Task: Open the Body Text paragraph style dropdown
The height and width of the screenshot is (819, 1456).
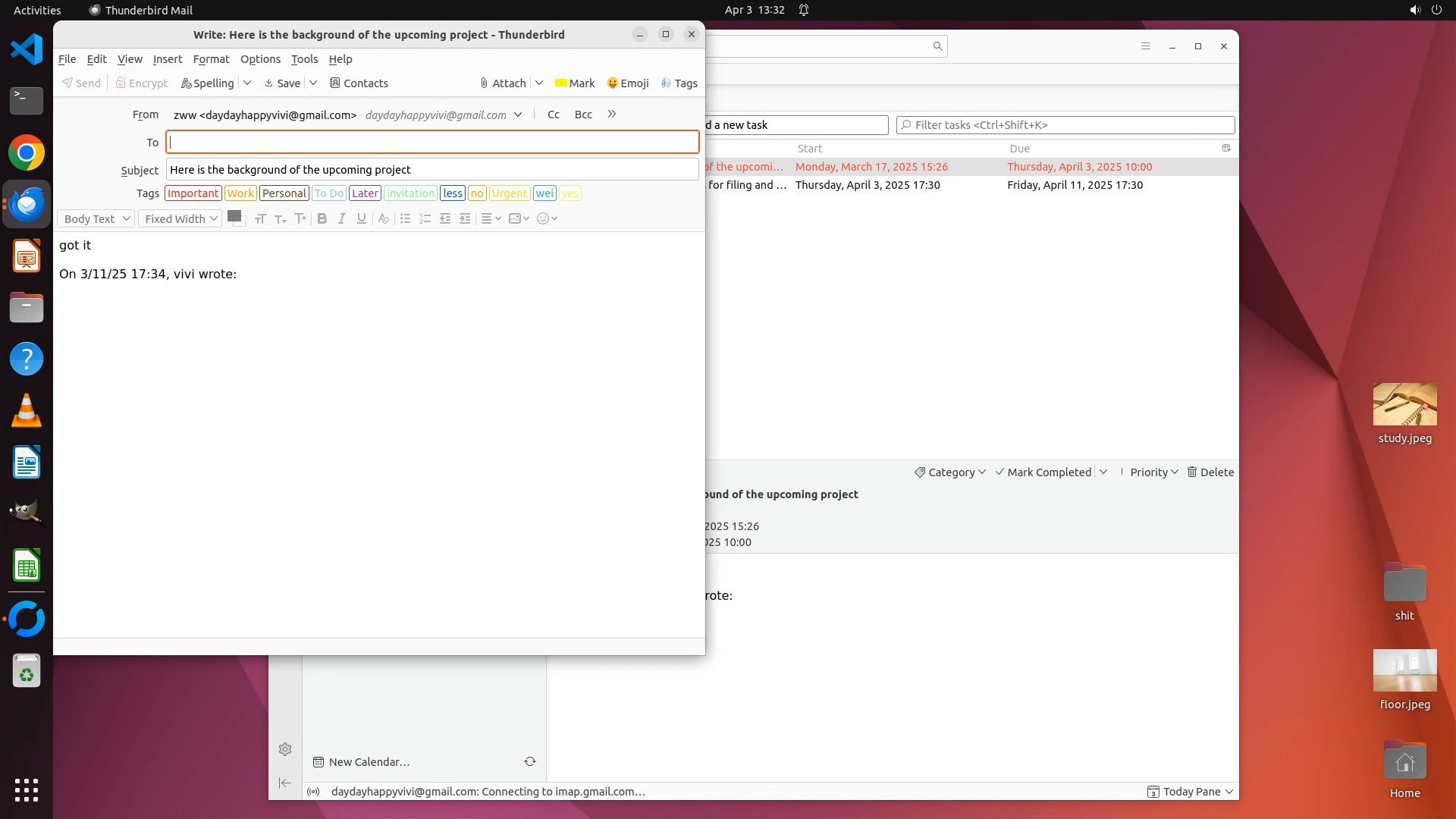Action: point(96,218)
